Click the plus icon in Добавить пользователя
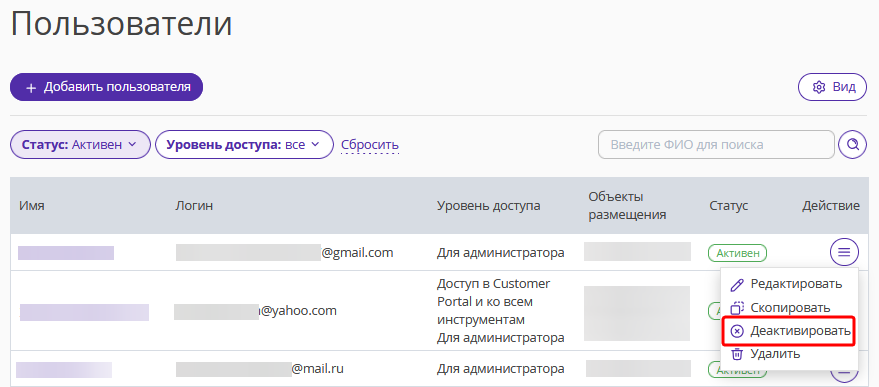Screen dimensions: 879x387 click(31, 88)
